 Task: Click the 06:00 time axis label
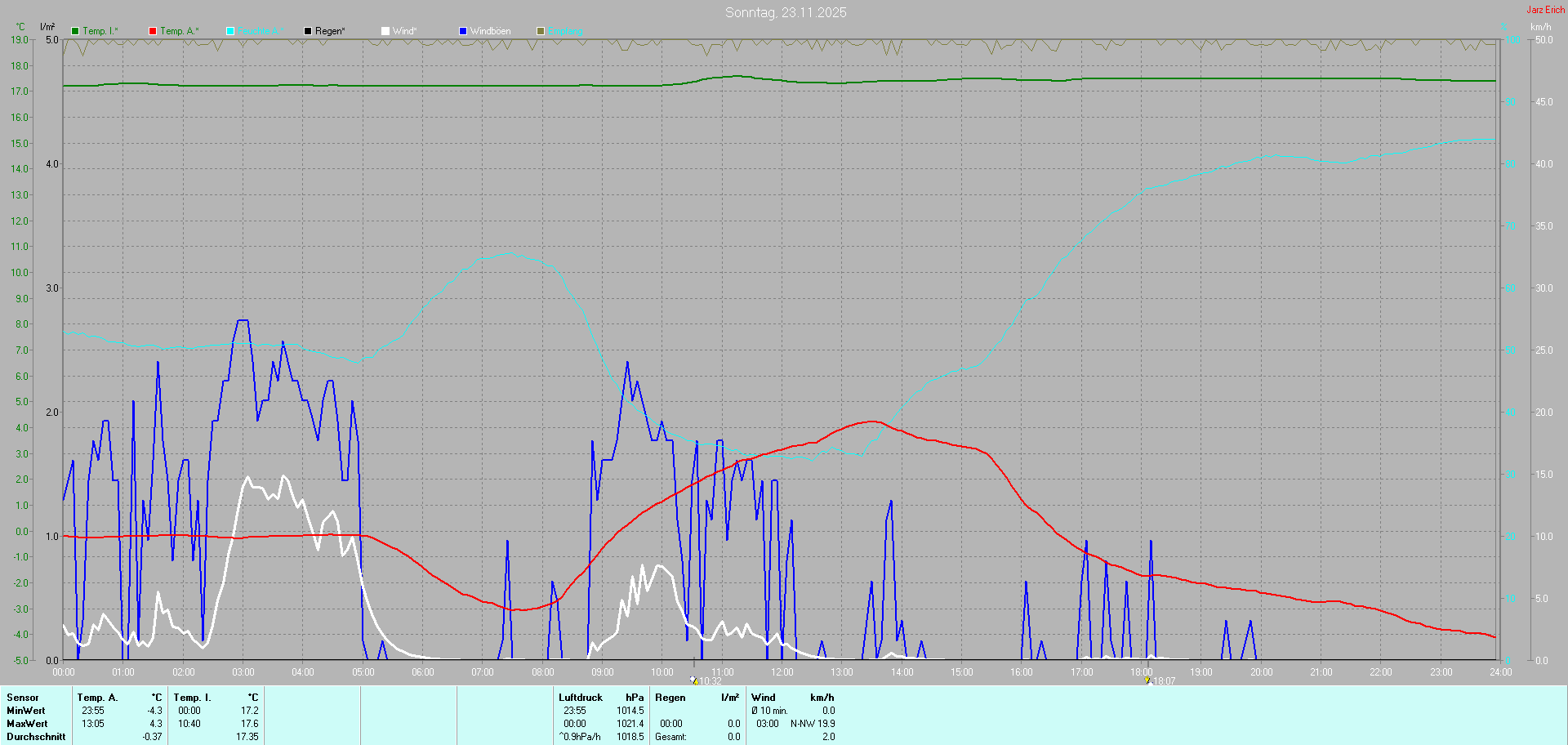click(x=423, y=672)
